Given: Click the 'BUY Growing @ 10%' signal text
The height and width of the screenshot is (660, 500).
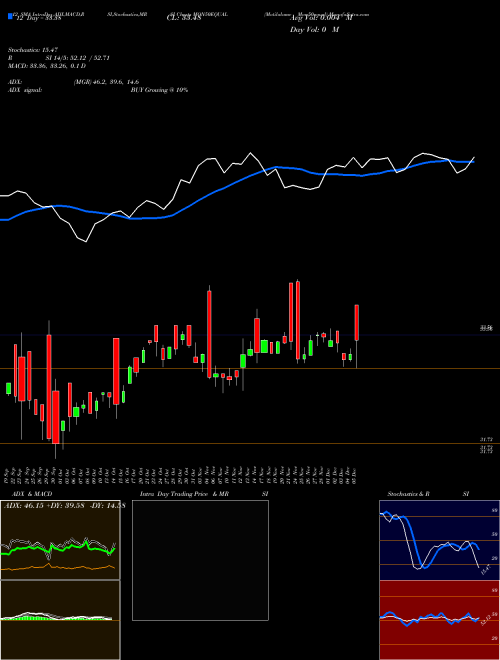Looking at the screenshot, I should (x=159, y=90).
